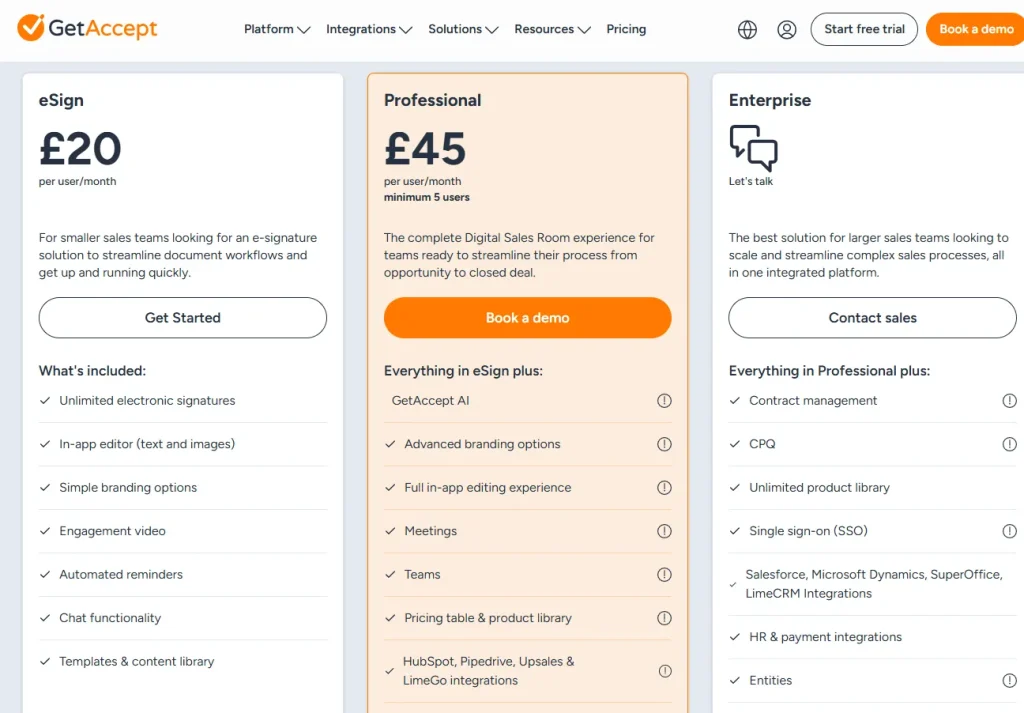Open the Resources menu
The width and height of the screenshot is (1024, 713).
click(x=552, y=29)
